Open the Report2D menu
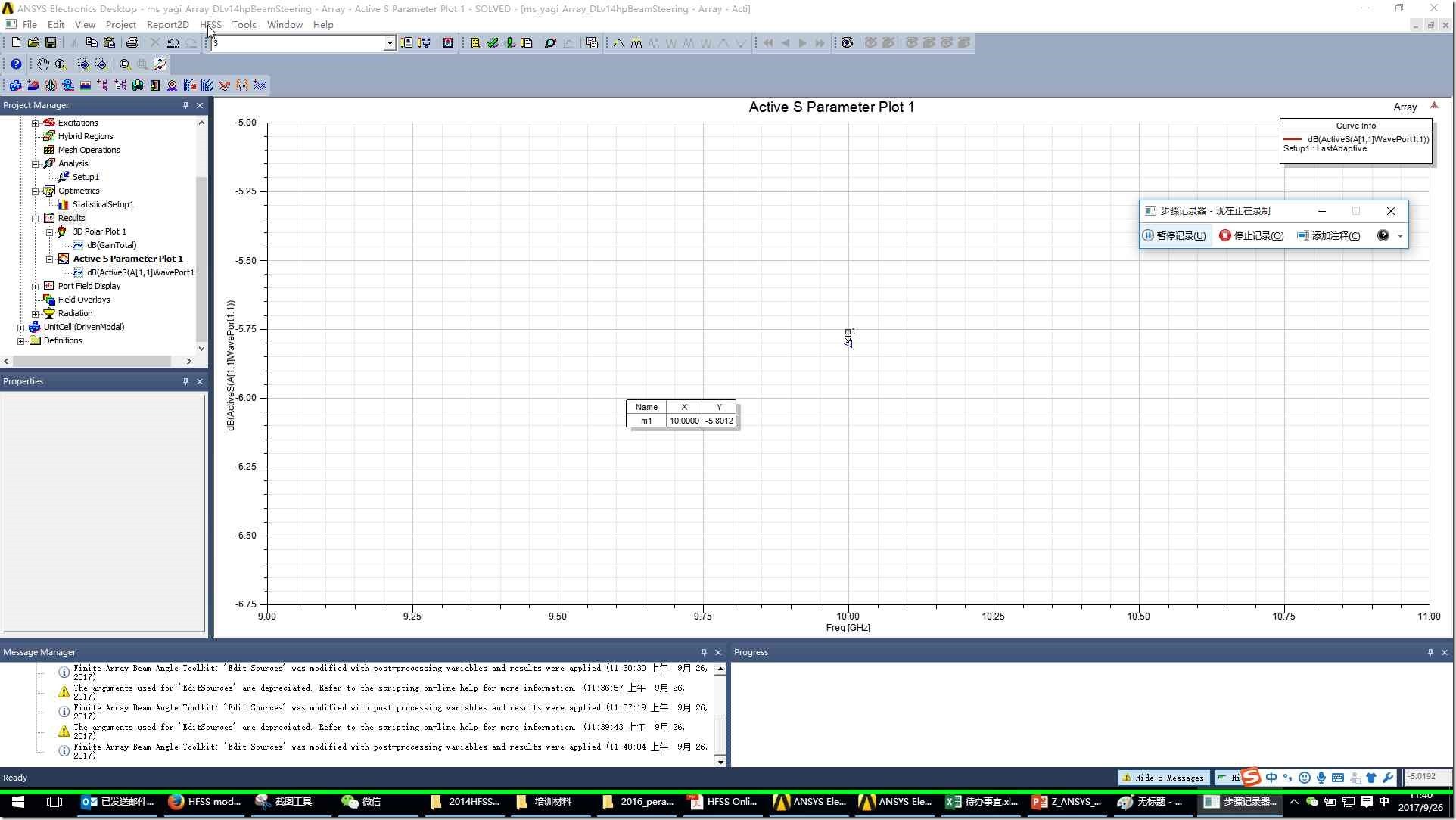Screen dimensions: 1456x820 click(167, 25)
